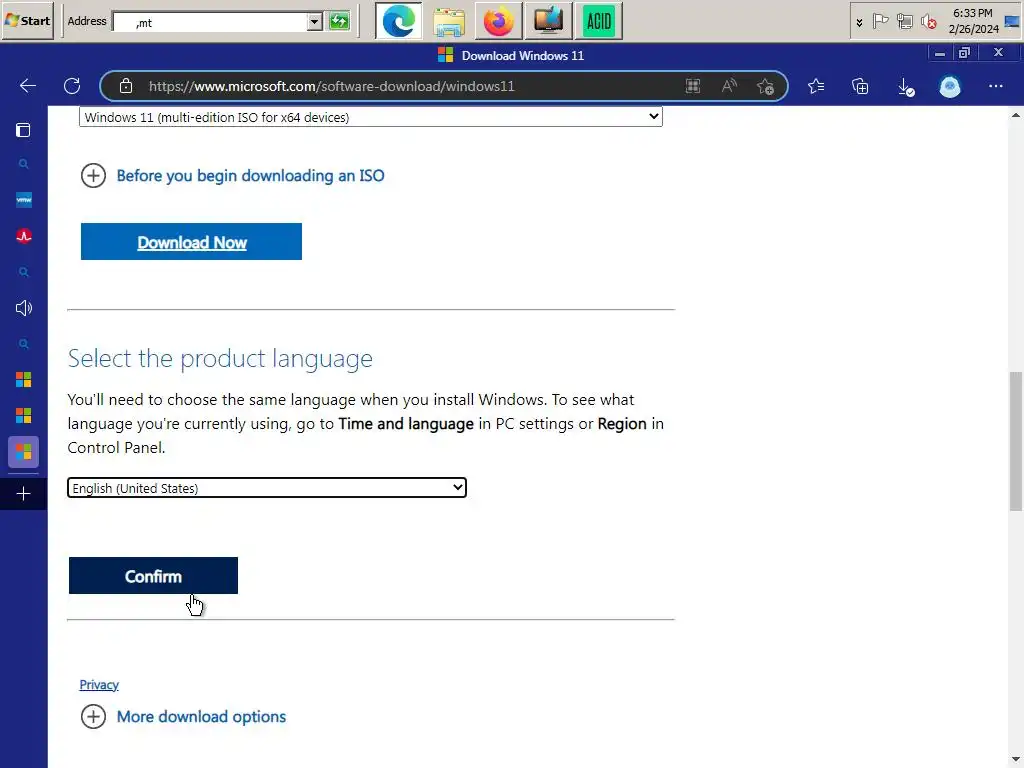Start Read Aloud from the address bar
The image size is (1024, 768).
(x=729, y=86)
